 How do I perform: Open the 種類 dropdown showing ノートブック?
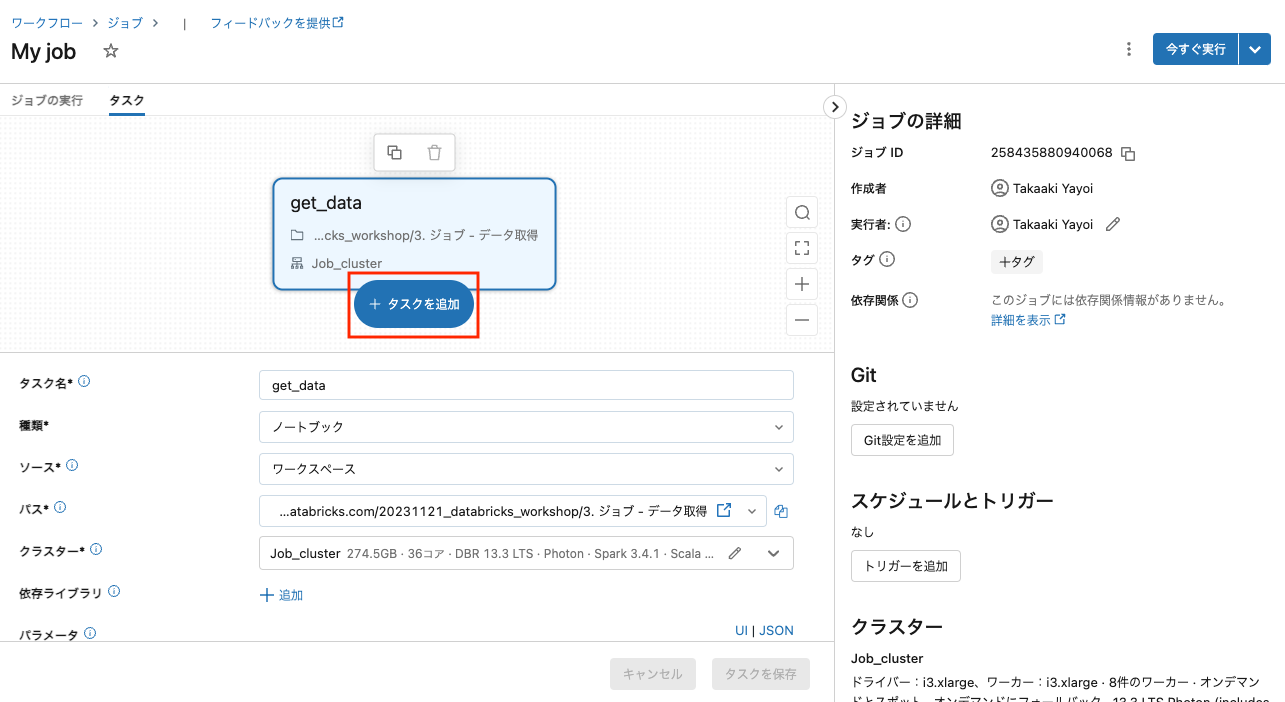pyautogui.click(x=526, y=427)
